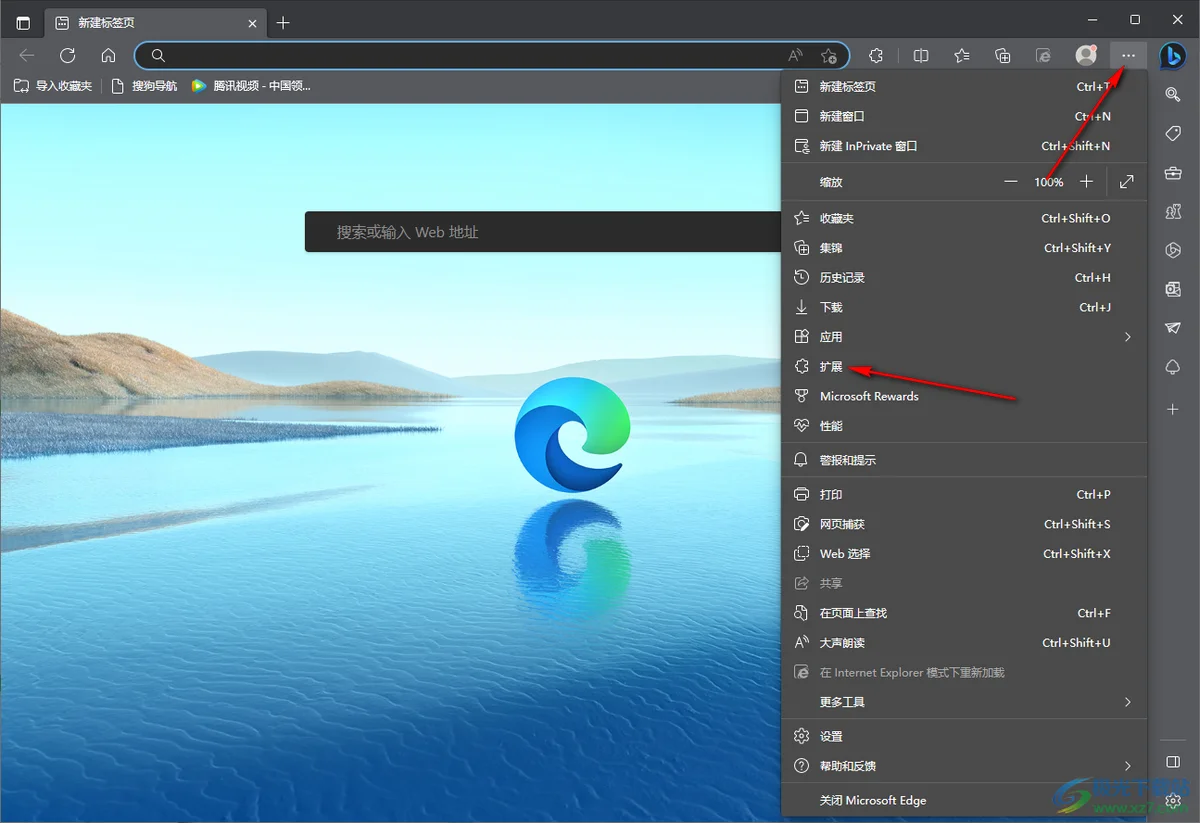Click the browser back arrow
The width and height of the screenshot is (1200, 823).
(27, 55)
